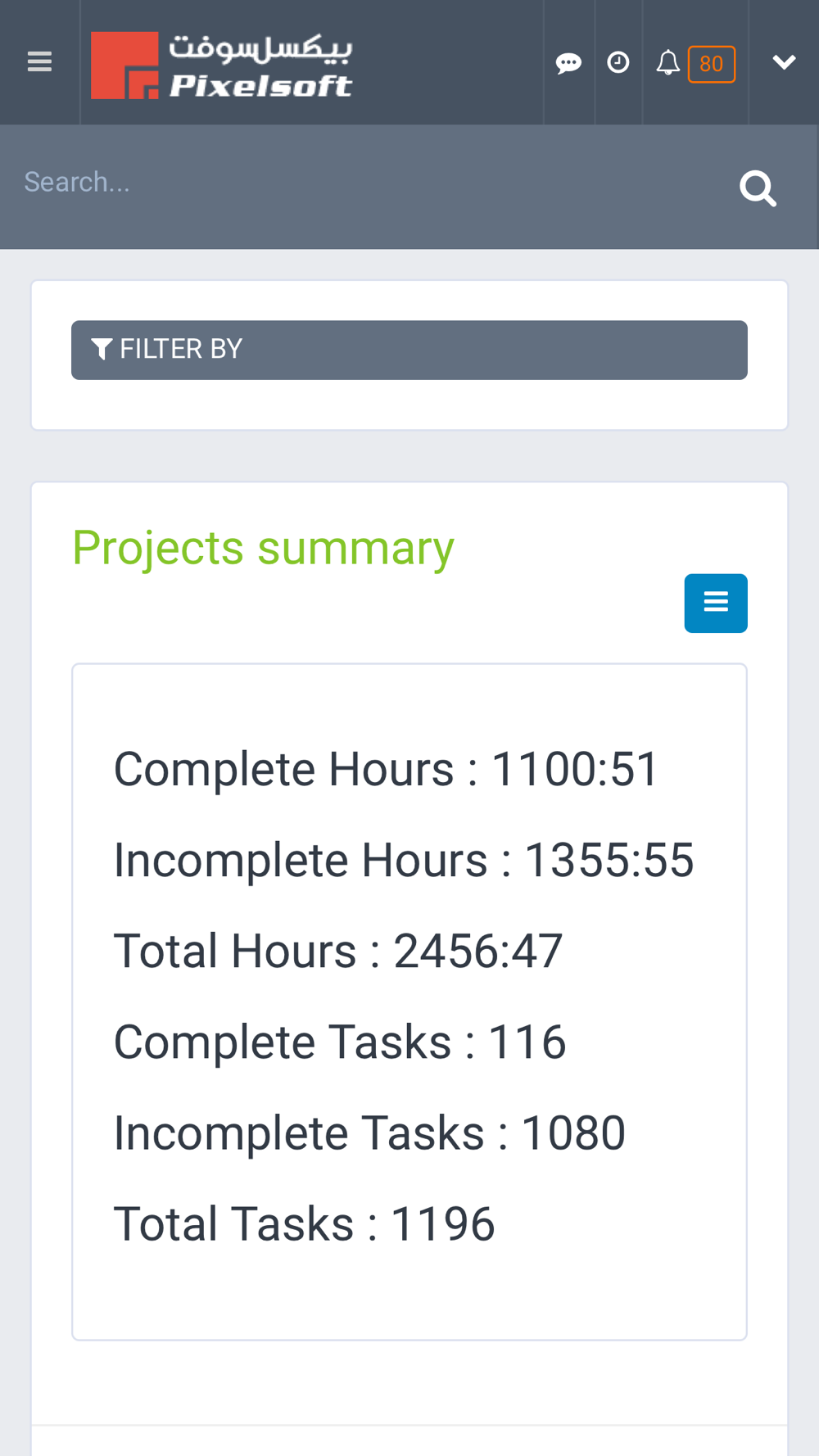Focus the Search input field
The image size is (819, 1456).
coord(369,183)
